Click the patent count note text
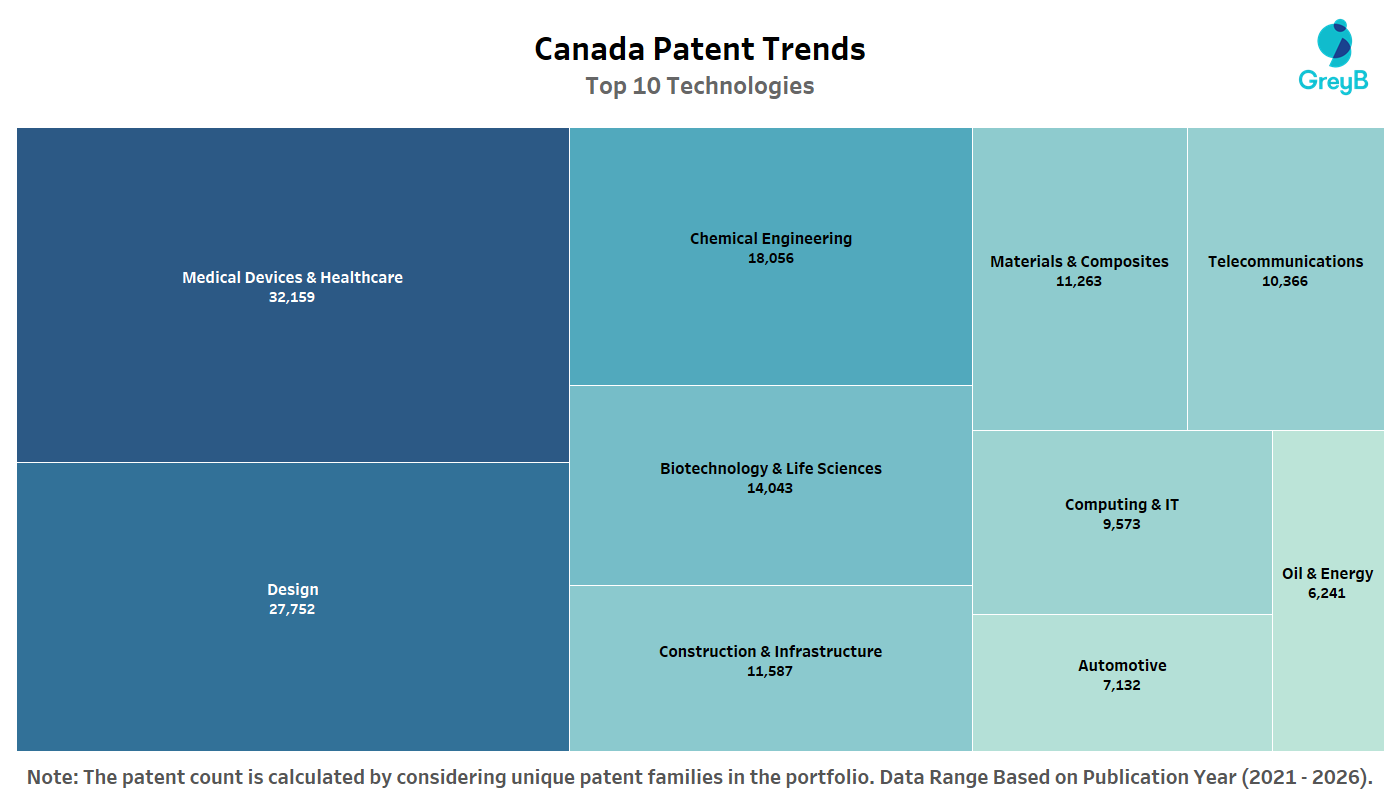The image size is (1400, 800). click(700, 777)
